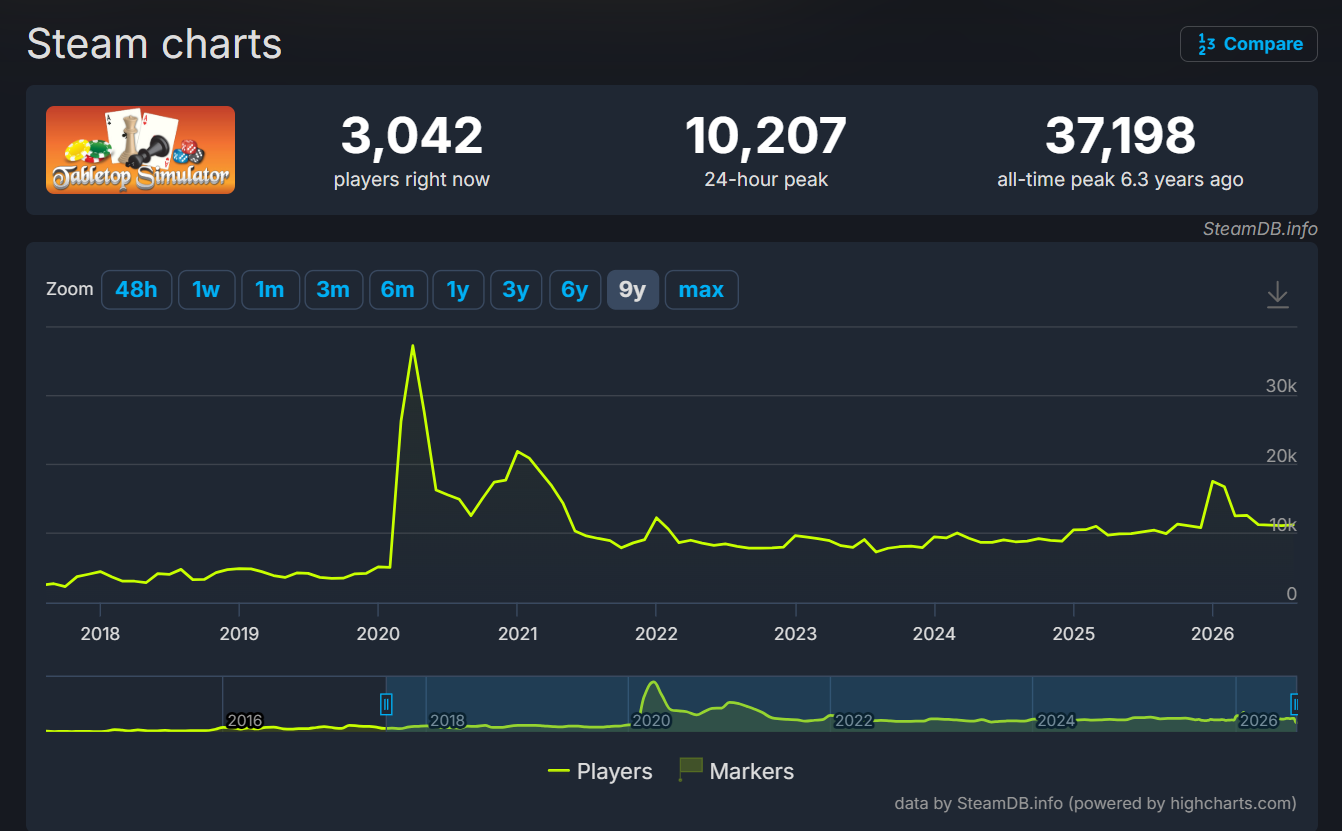Click the selected range in the navigator

click(841, 704)
